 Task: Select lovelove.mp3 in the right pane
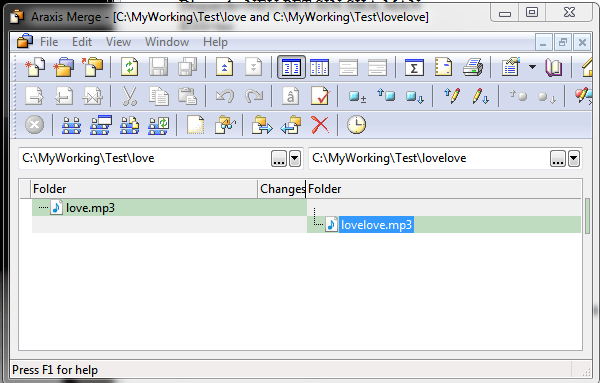[x=377, y=225]
